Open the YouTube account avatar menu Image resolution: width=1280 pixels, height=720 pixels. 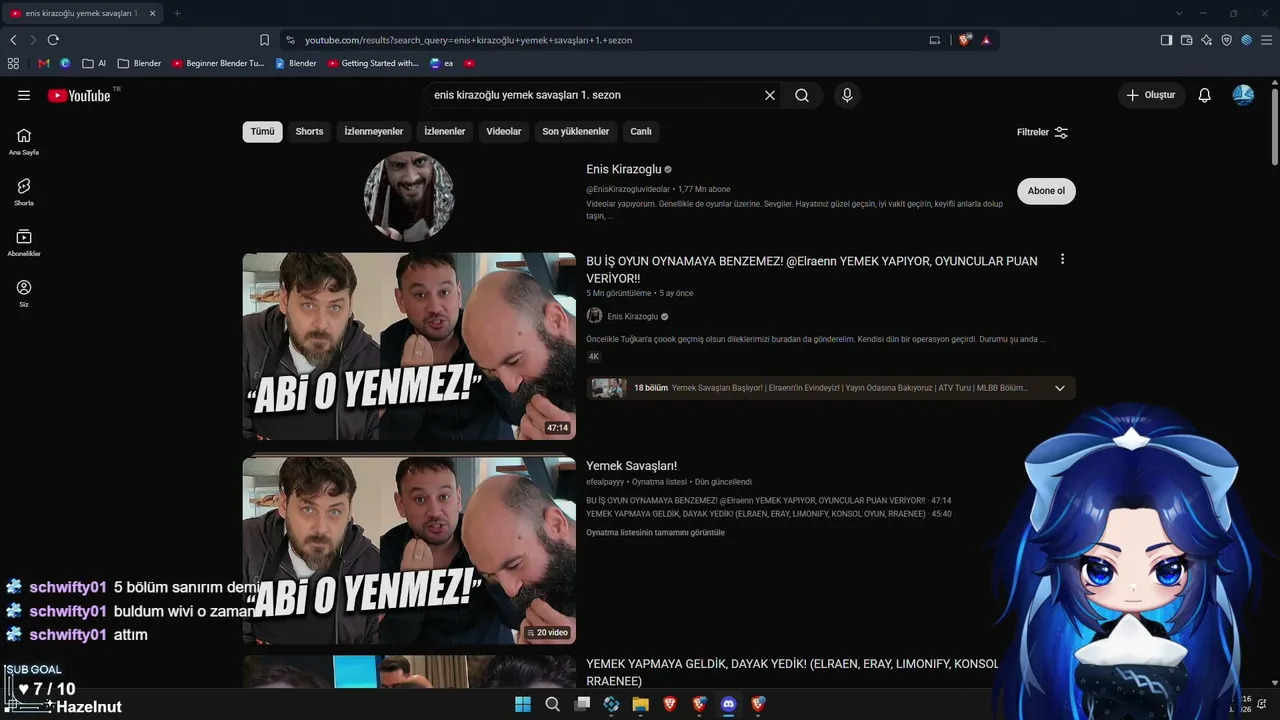(x=1243, y=95)
